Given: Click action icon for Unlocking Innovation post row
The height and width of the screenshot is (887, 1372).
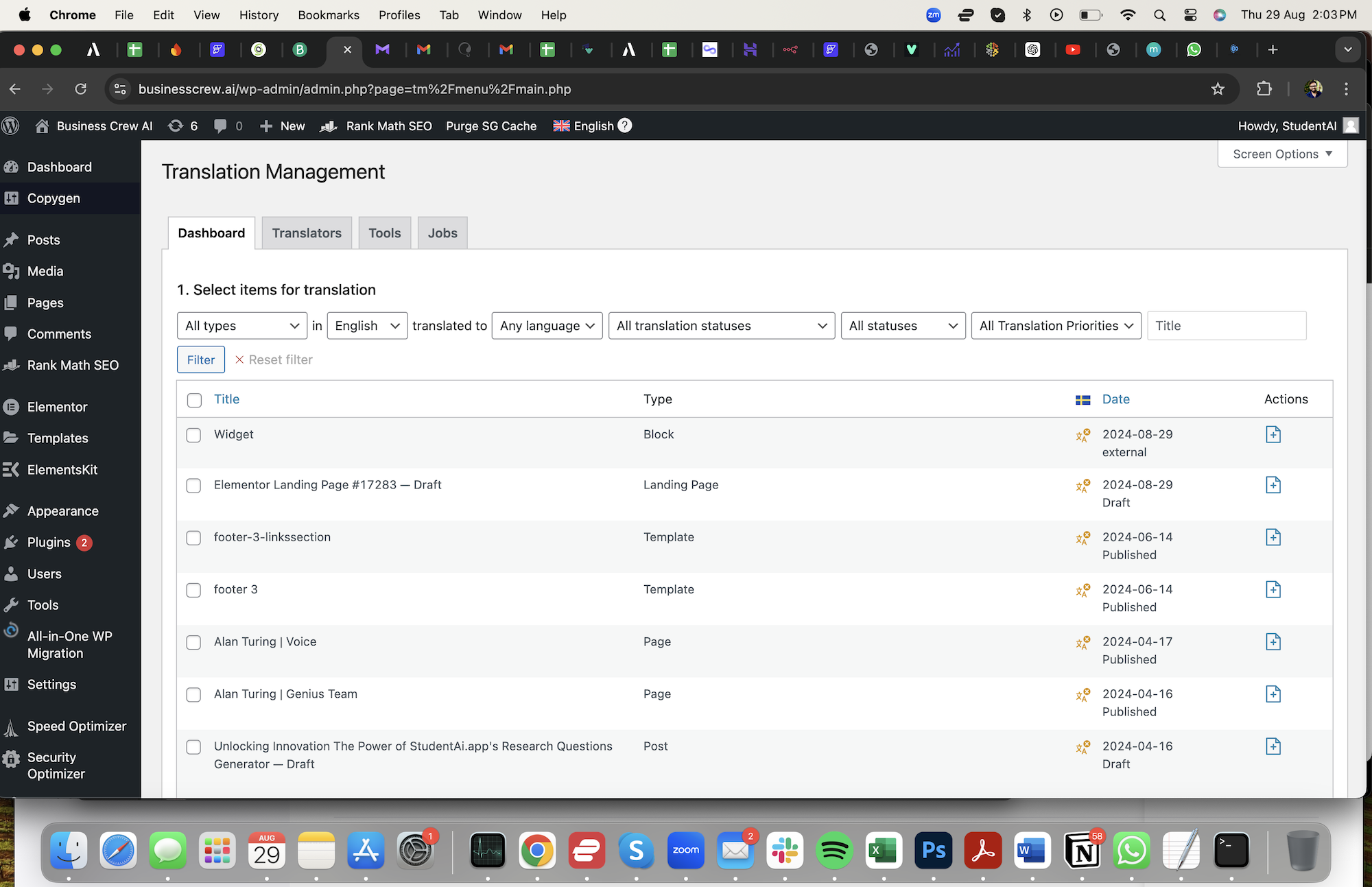Looking at the screenshot, I should pos(1273,746).
